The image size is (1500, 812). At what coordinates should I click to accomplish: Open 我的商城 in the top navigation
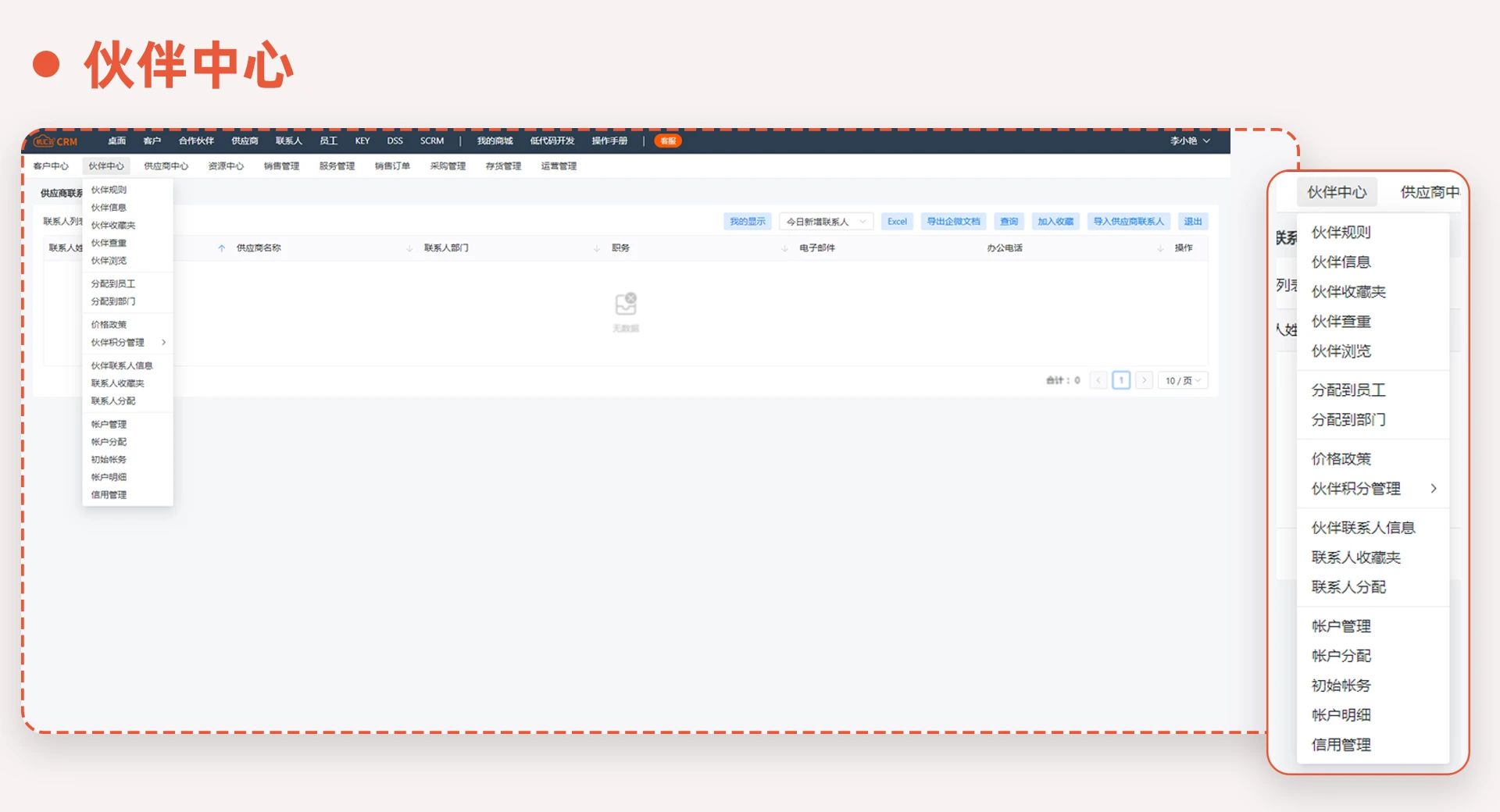coord(495,141)
